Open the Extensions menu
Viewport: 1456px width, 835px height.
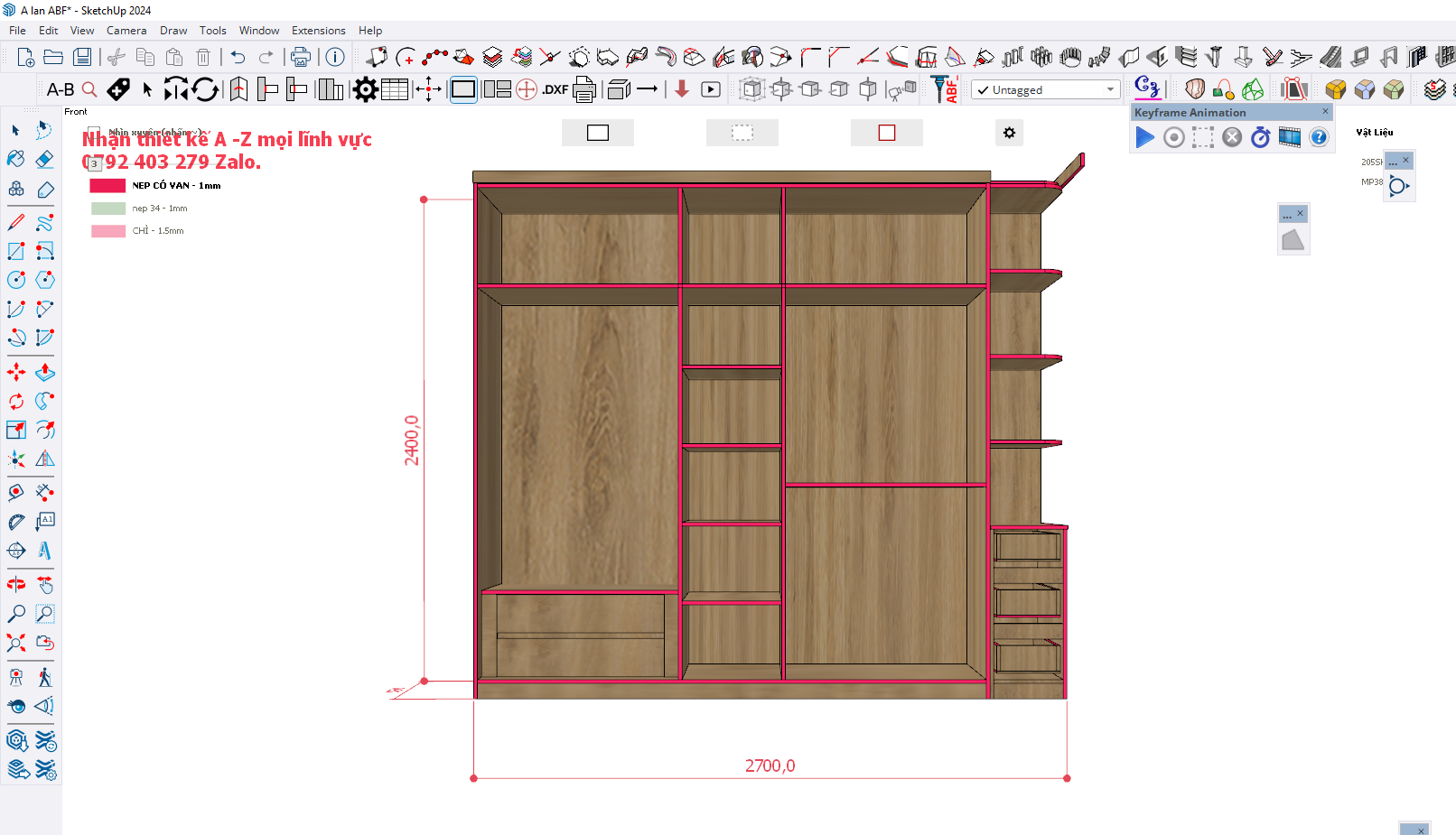click(318, 31)
